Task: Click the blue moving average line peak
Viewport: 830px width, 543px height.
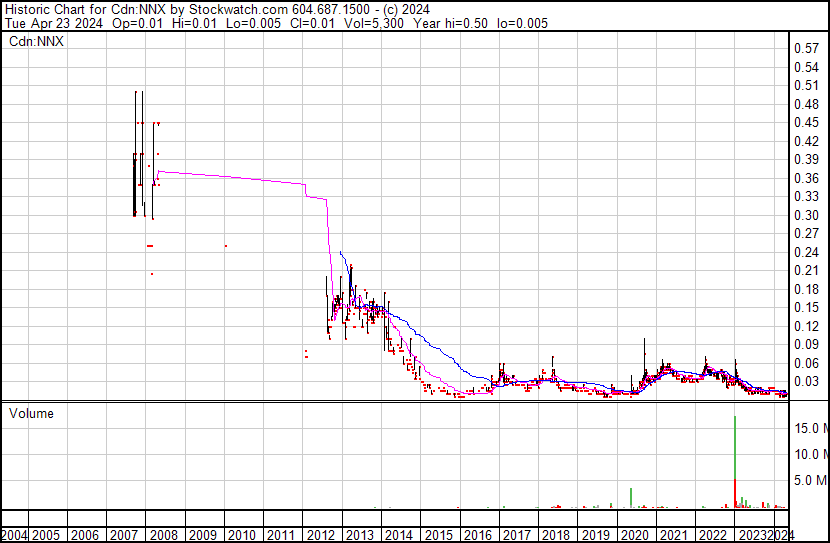Action: click(341, 252)
